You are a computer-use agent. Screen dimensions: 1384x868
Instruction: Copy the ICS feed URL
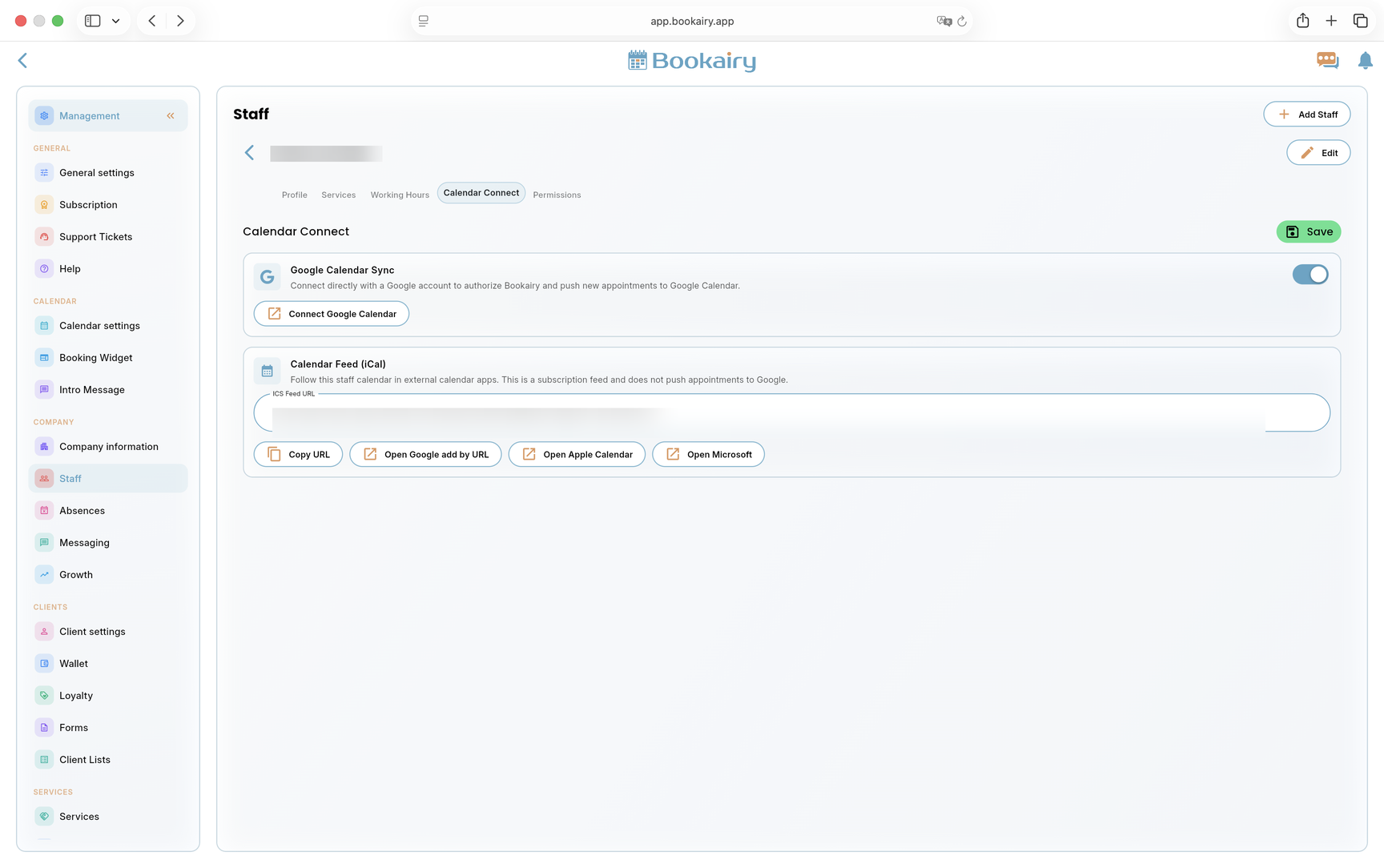(298, 455)
